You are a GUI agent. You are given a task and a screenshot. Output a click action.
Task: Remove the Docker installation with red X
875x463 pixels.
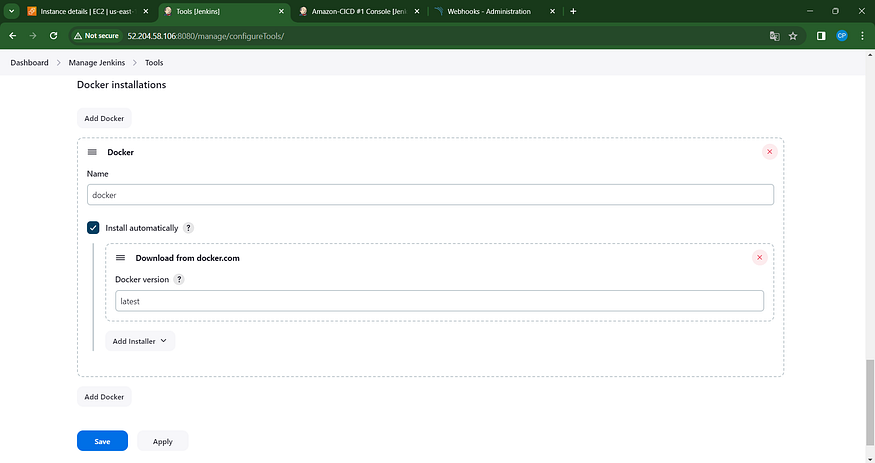click(x=770, y=152)
